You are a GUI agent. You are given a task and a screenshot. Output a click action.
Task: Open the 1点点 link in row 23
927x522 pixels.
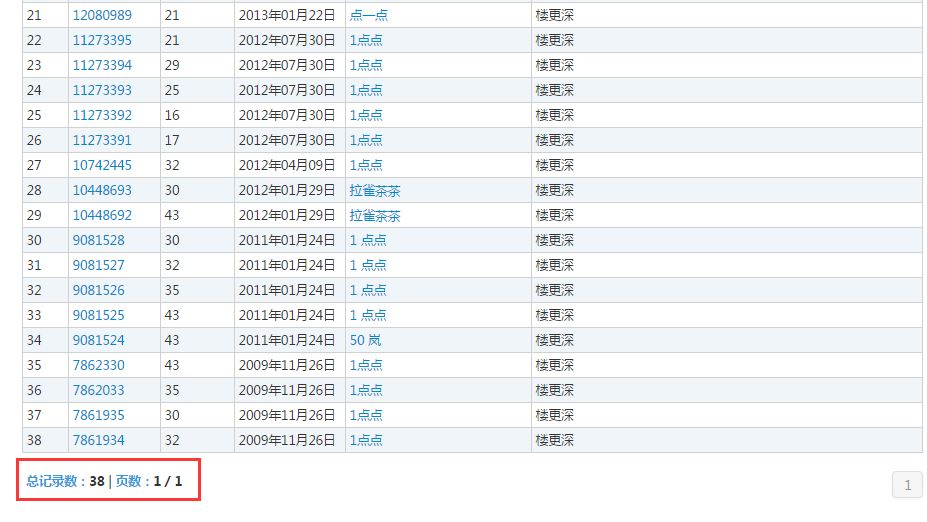click(x=366, y=65)
